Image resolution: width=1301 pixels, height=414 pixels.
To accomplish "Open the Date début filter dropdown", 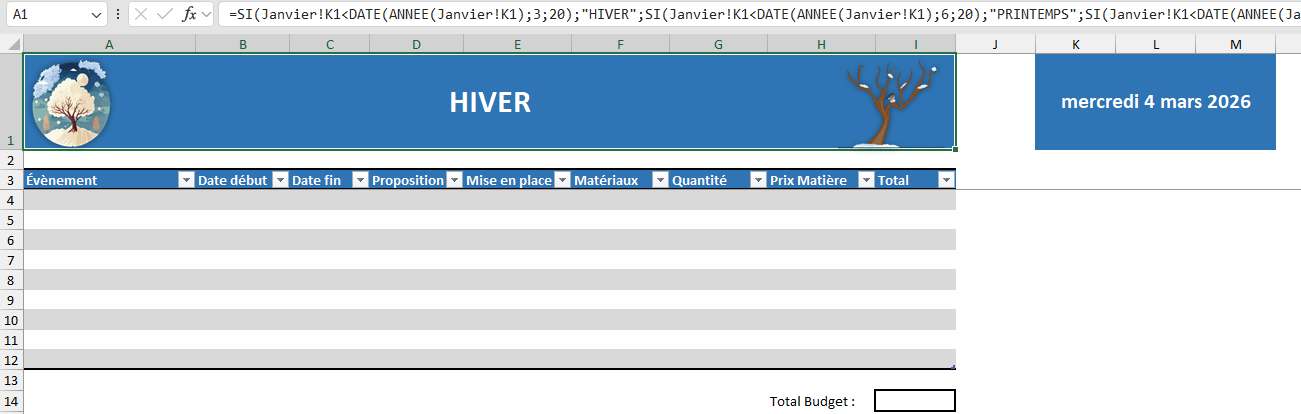I will (x=280, y=180).
